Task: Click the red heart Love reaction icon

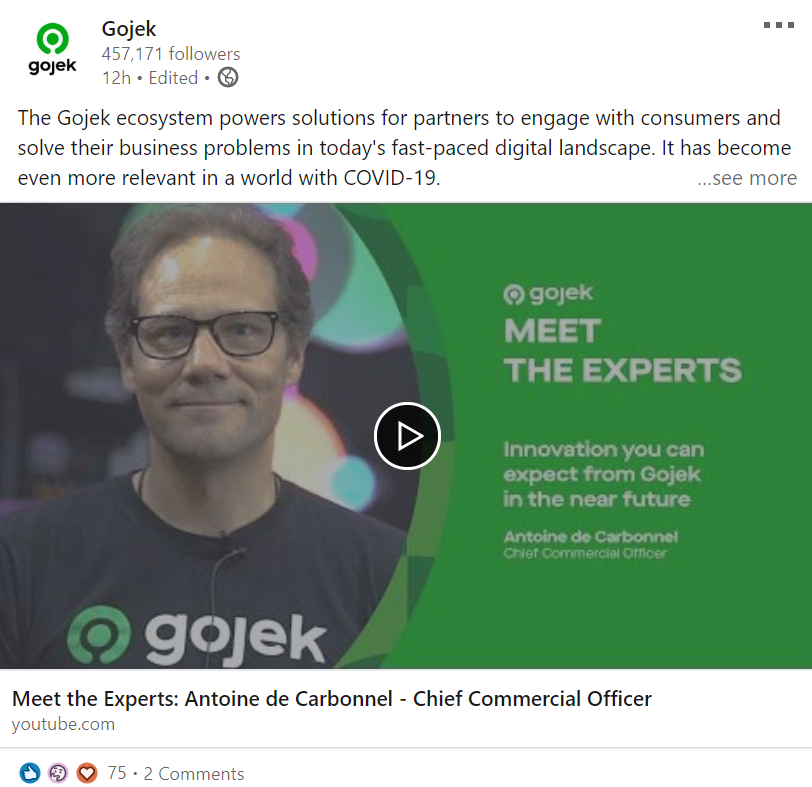Action: pyautogui.click(x=86, y=773)
